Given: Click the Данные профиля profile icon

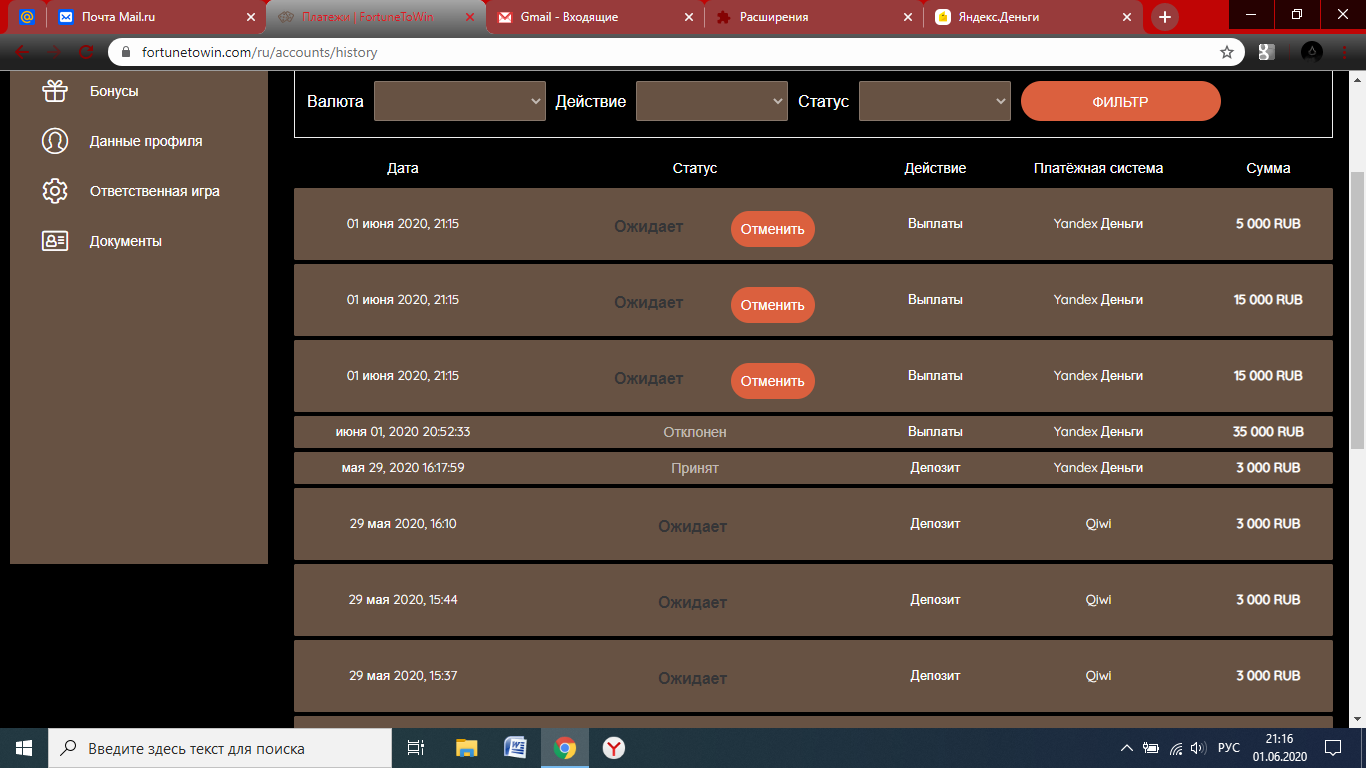Looking at the screenshot, I should click(x=55, y=141).
